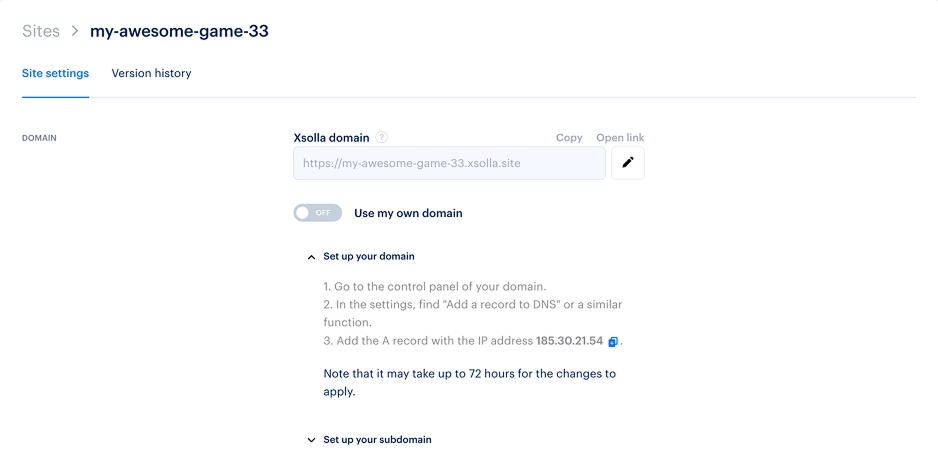
Task: Select the Site settings tab
Action: 56,74
